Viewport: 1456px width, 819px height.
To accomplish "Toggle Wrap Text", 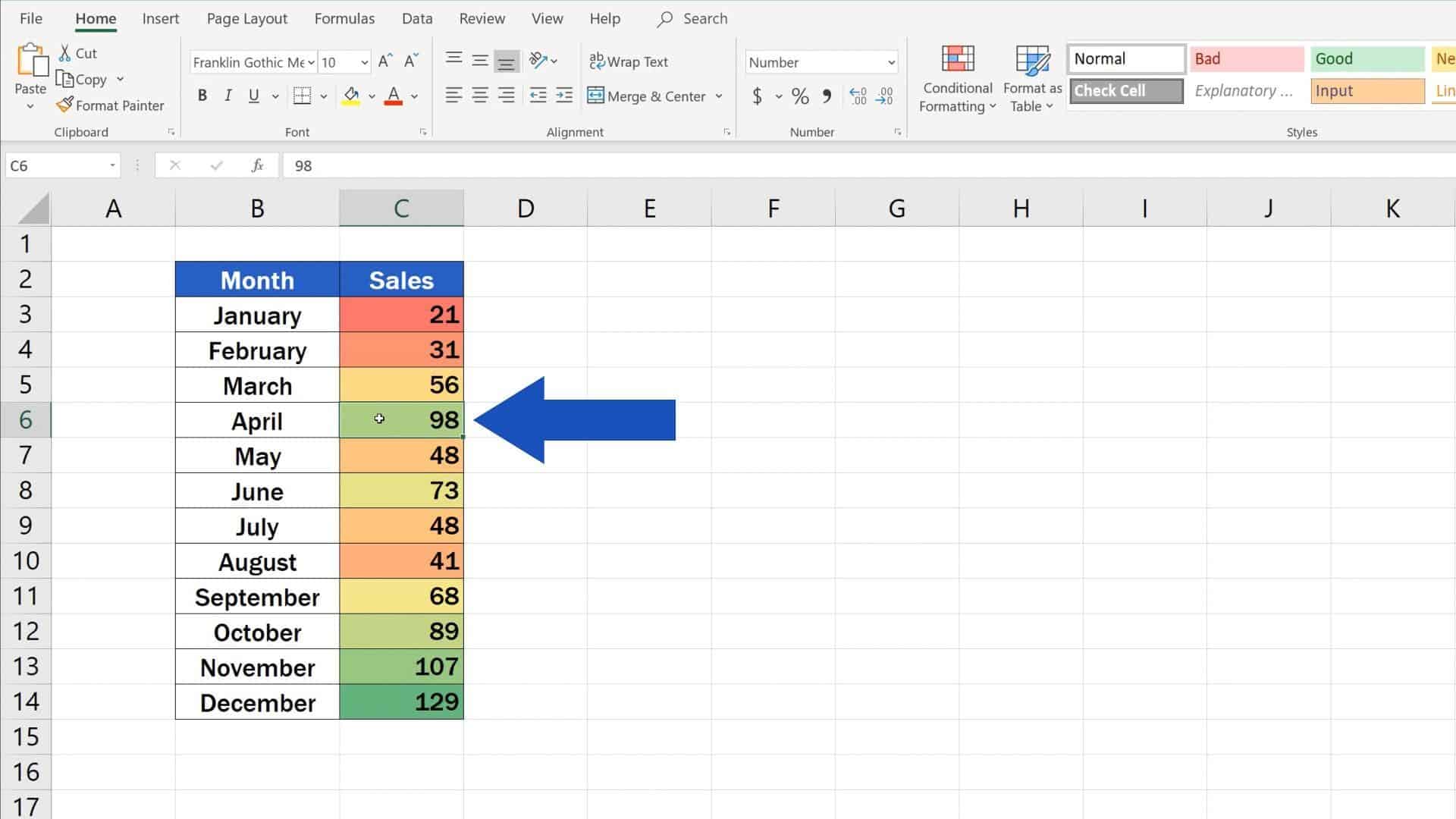I will tap(629, 61).
